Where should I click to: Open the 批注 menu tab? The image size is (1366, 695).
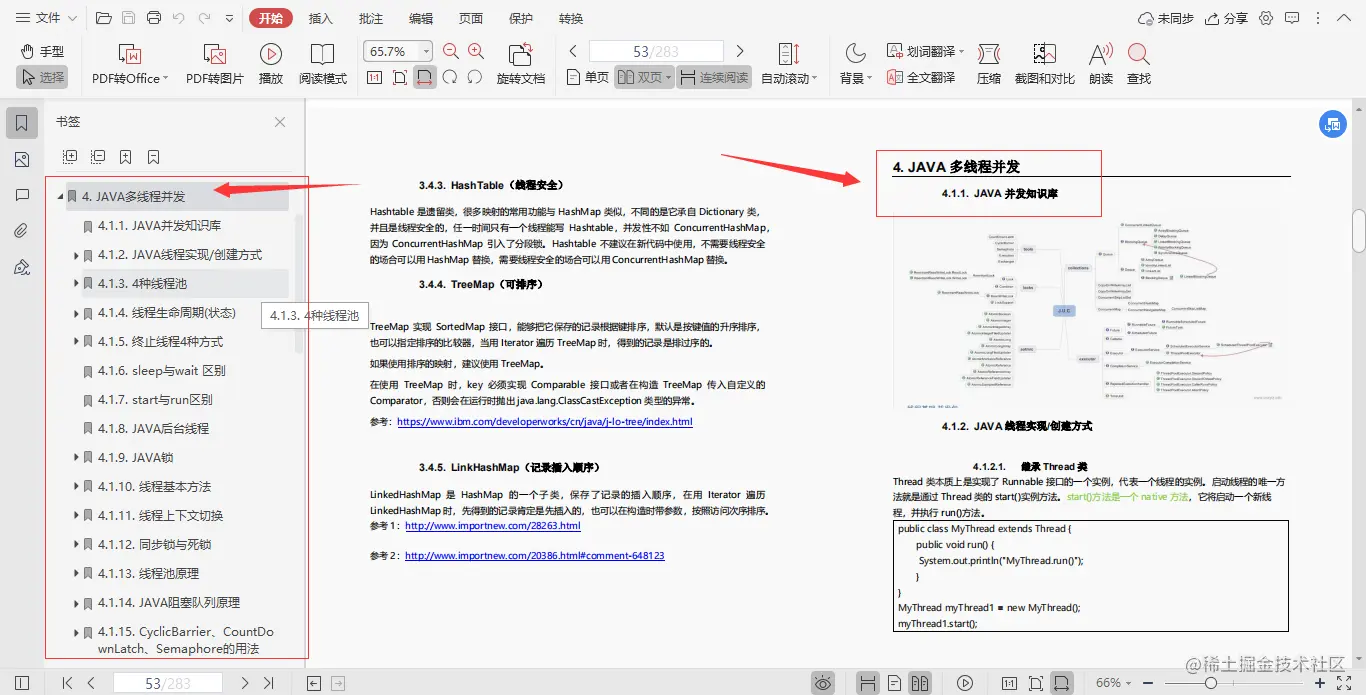tap(370, 17)
